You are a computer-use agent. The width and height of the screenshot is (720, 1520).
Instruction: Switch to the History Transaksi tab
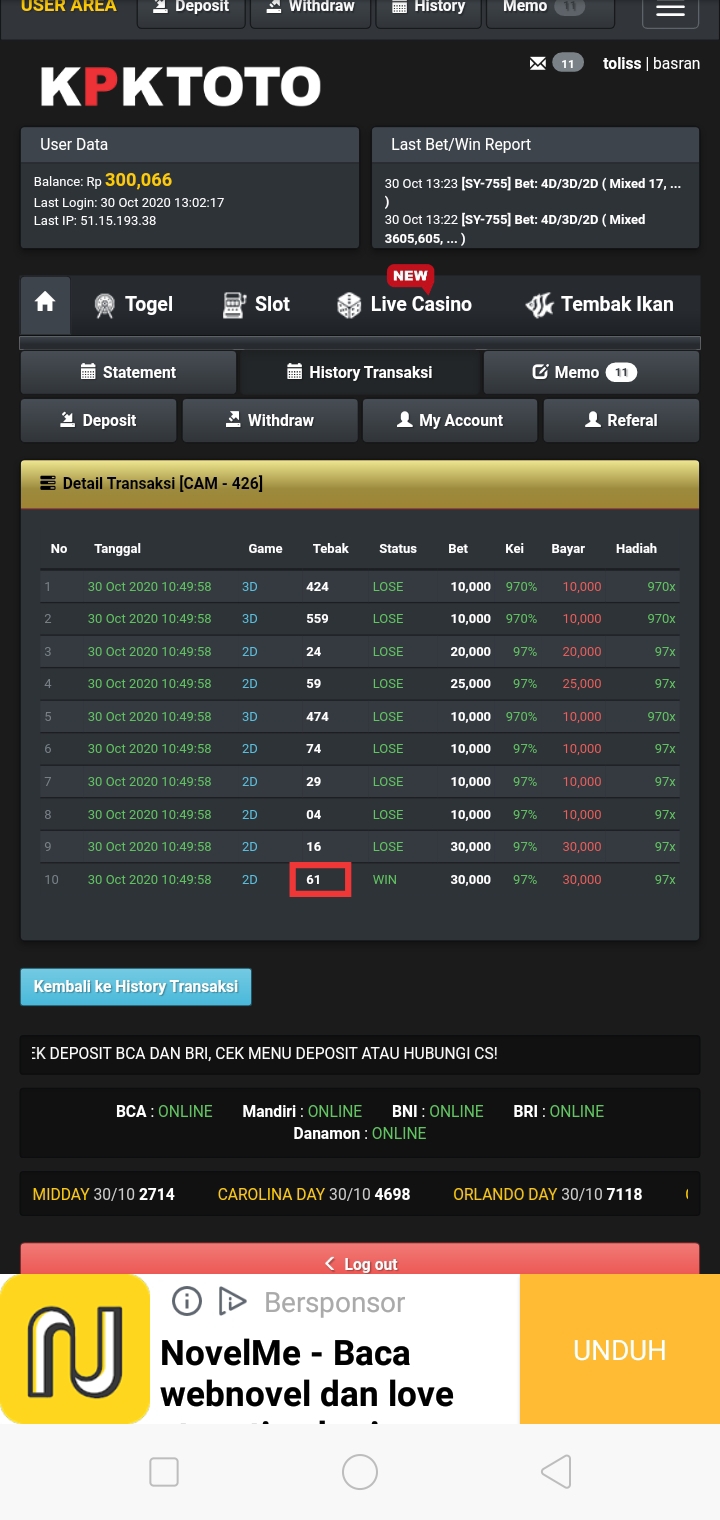pos(360,372)
